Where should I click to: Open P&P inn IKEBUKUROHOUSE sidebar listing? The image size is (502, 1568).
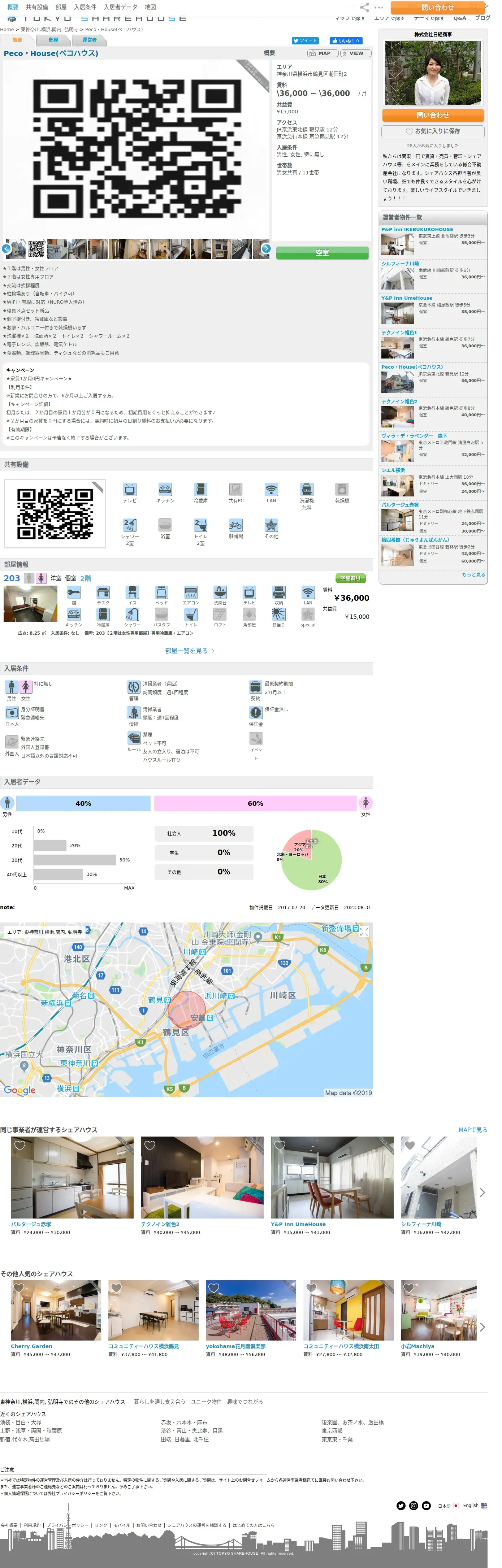[x=433, y=241]
